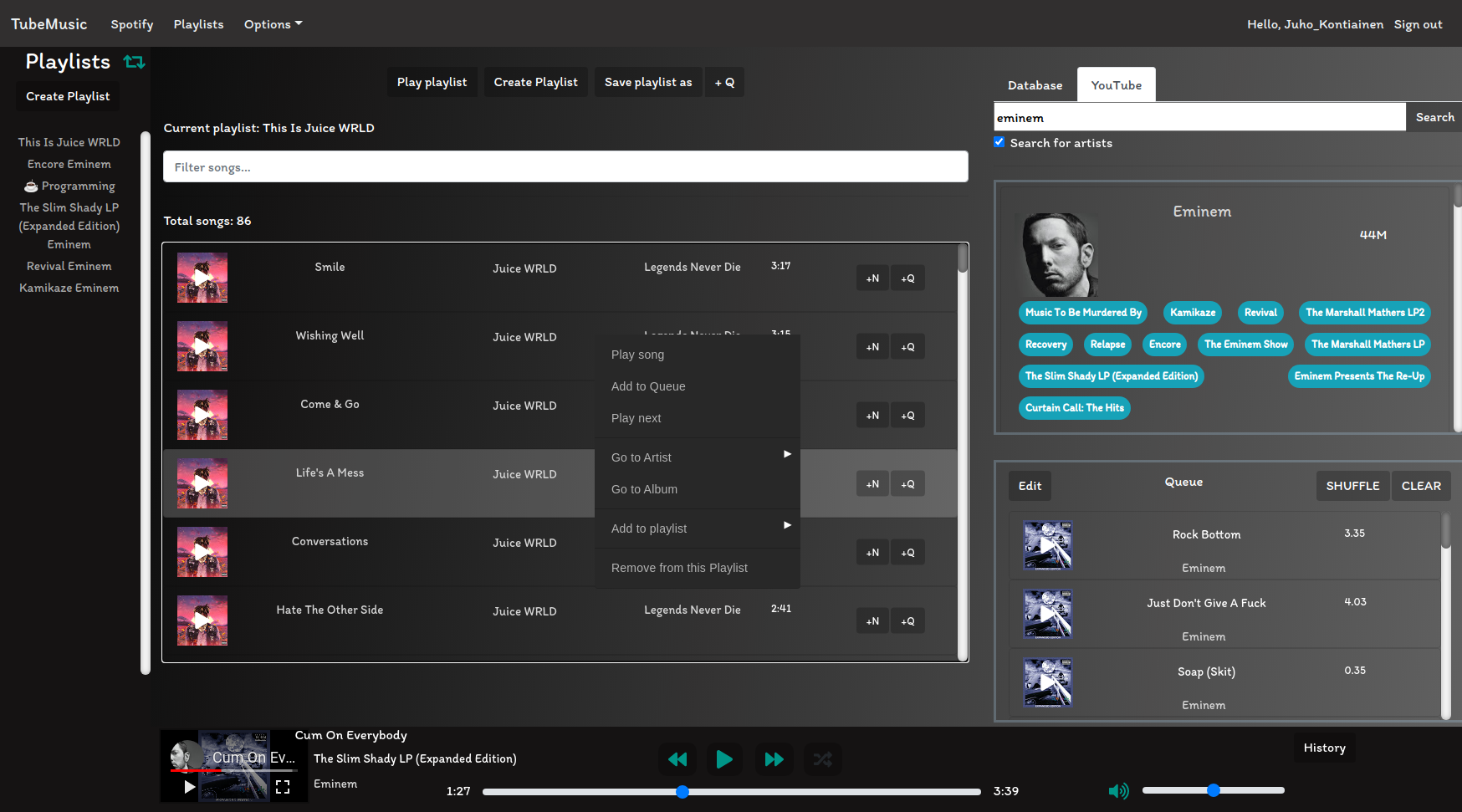The width and height of the screenshot is (1462, 812).
Task: Click the queue Edit button
Action: [x=1030, y=486]
